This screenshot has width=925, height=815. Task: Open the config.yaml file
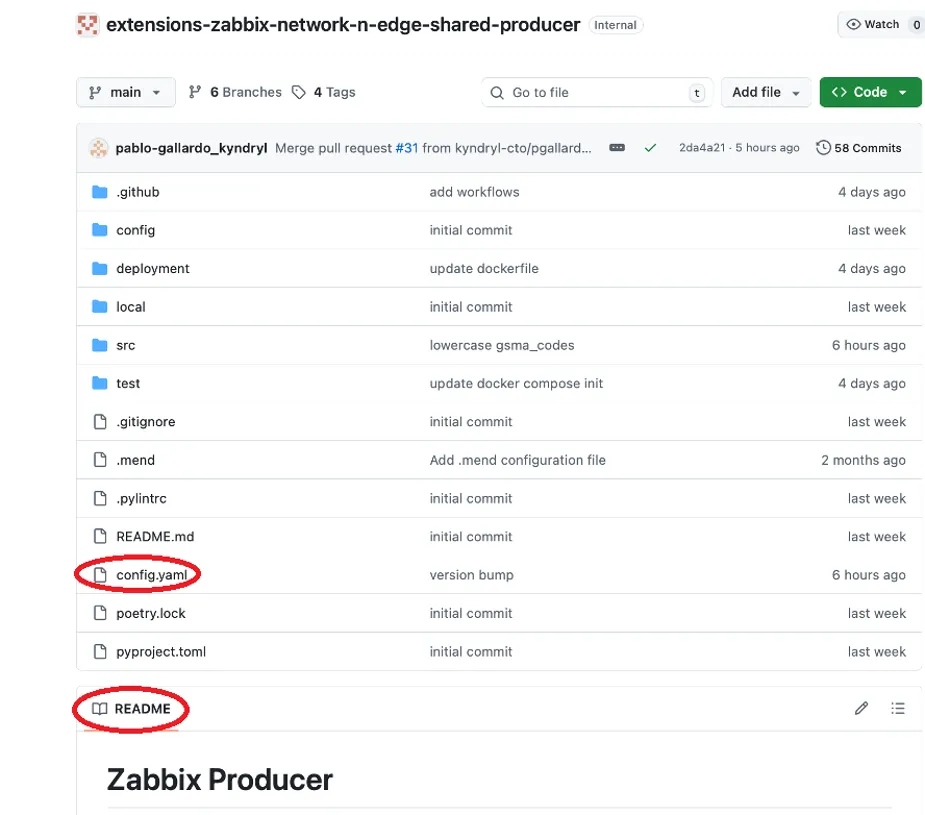pyautogui.click(x=152, y=575)
